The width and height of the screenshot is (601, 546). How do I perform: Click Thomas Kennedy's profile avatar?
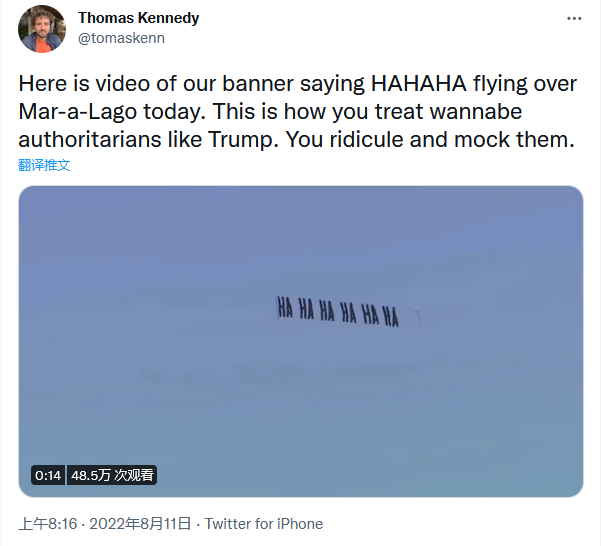(42, 29)
